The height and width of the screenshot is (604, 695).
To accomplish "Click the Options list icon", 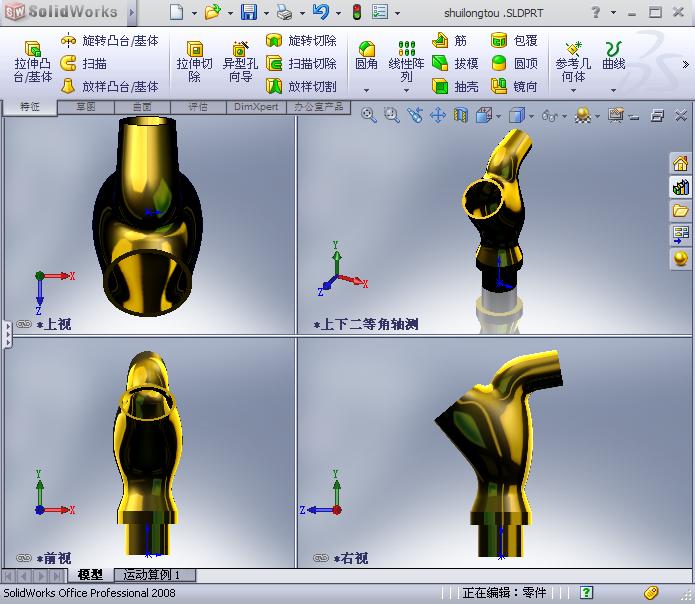I will coord(380,12).
